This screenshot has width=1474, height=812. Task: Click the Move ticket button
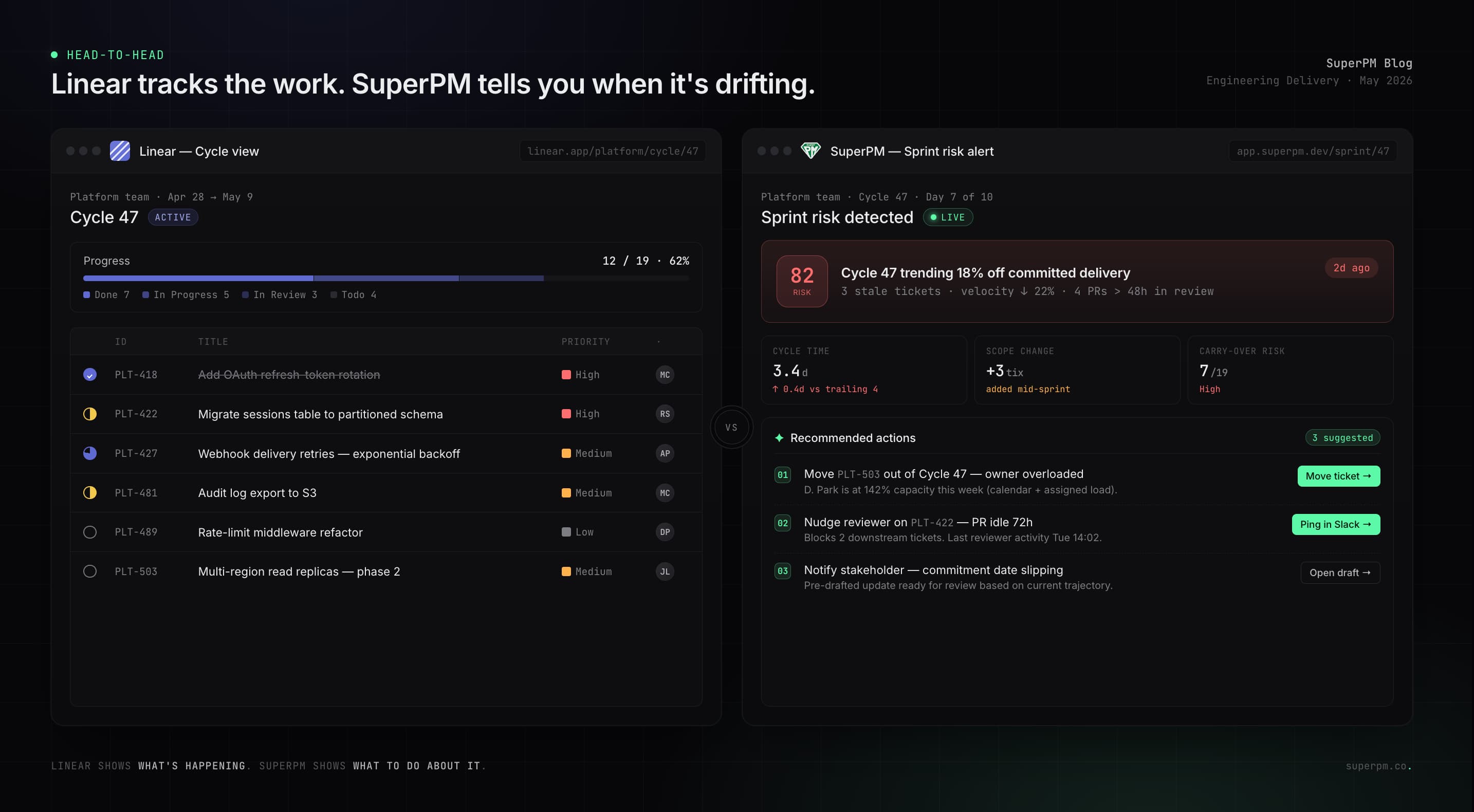(x=1338, y=476)
